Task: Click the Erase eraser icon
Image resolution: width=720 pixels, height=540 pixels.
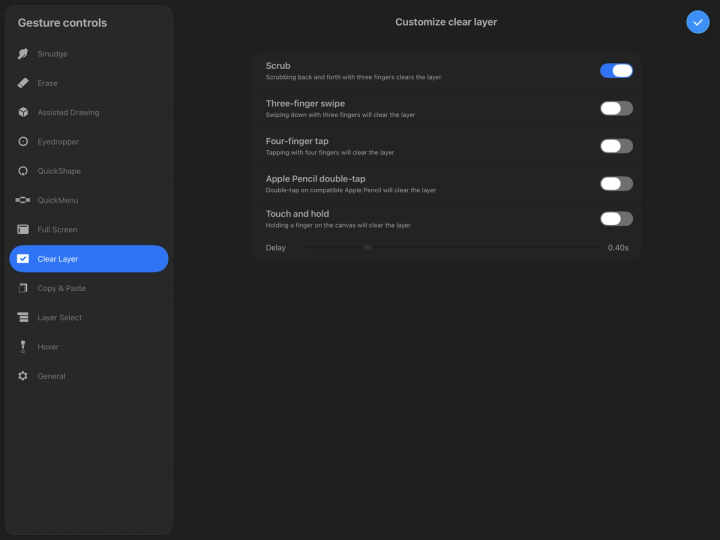Action: 23,83
